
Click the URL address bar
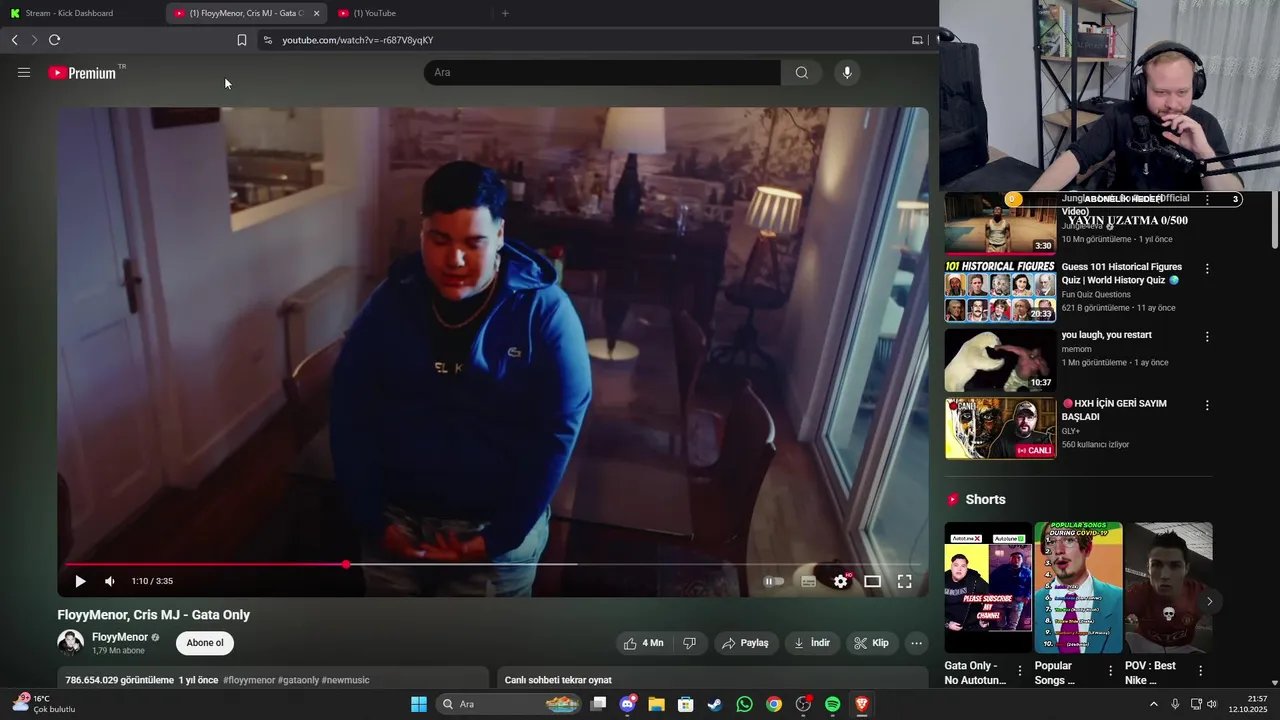coord(590,40)
